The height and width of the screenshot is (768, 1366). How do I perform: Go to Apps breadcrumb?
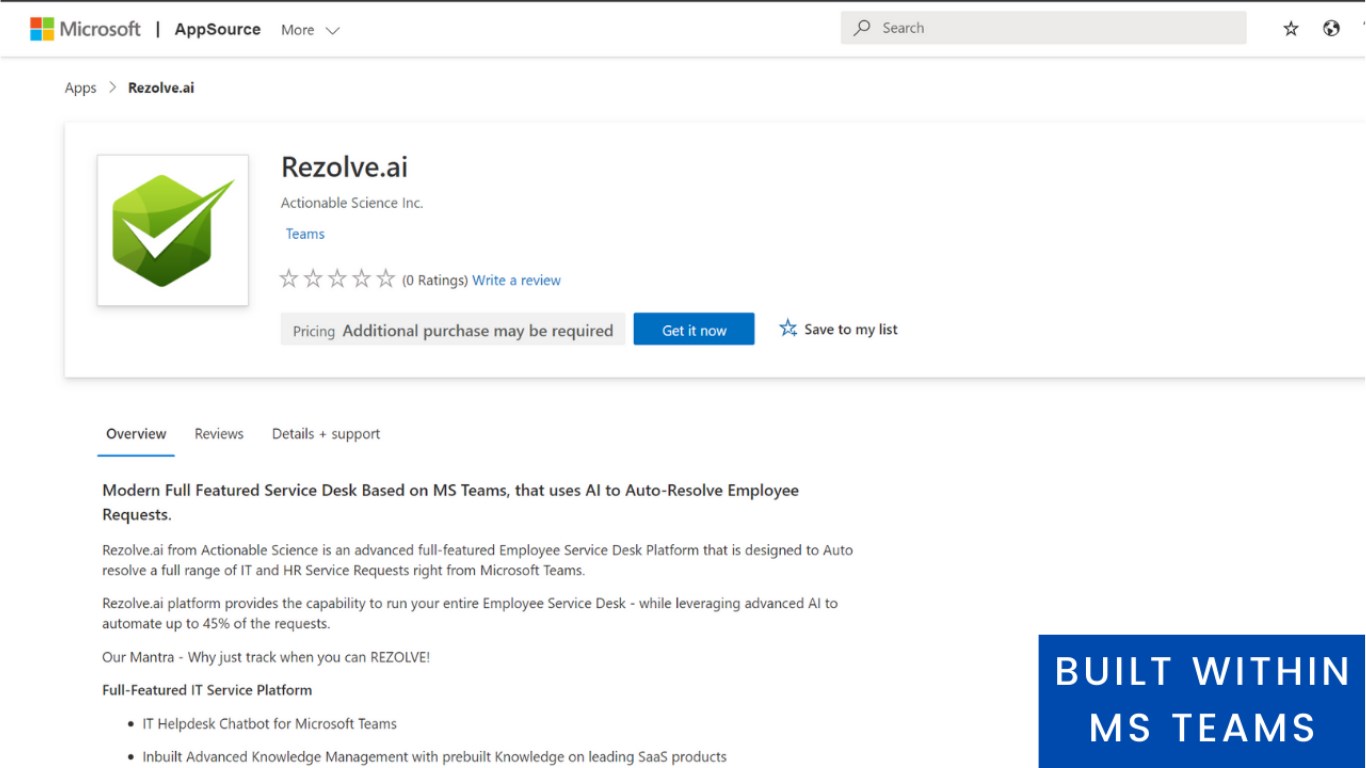[x=80, y=88]
